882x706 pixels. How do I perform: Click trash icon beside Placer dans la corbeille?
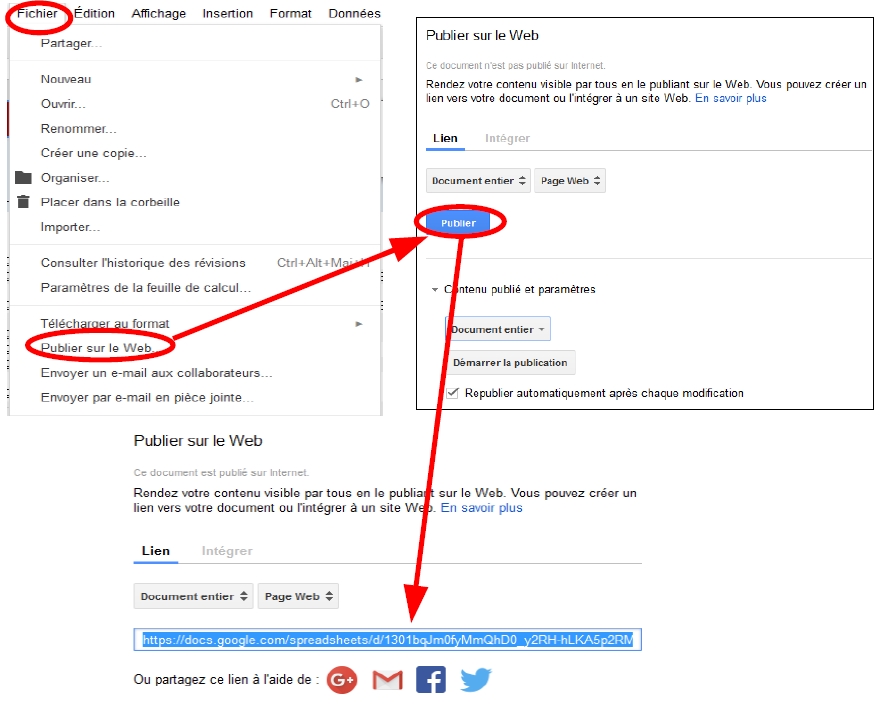click(x=23, y=201)
